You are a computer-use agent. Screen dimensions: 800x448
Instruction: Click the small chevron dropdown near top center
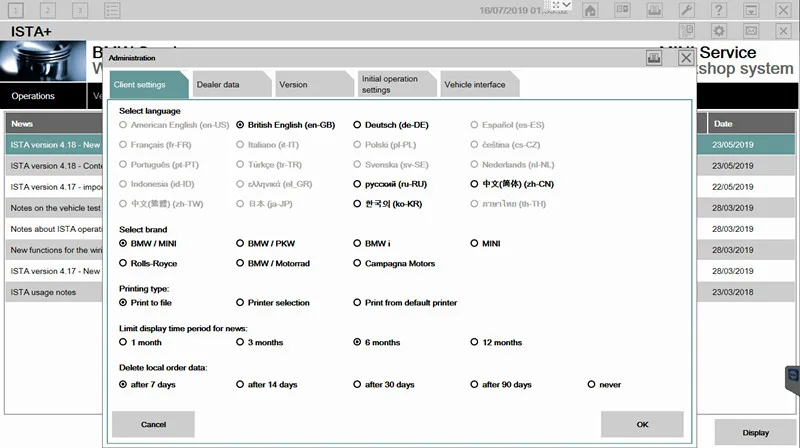566,5
